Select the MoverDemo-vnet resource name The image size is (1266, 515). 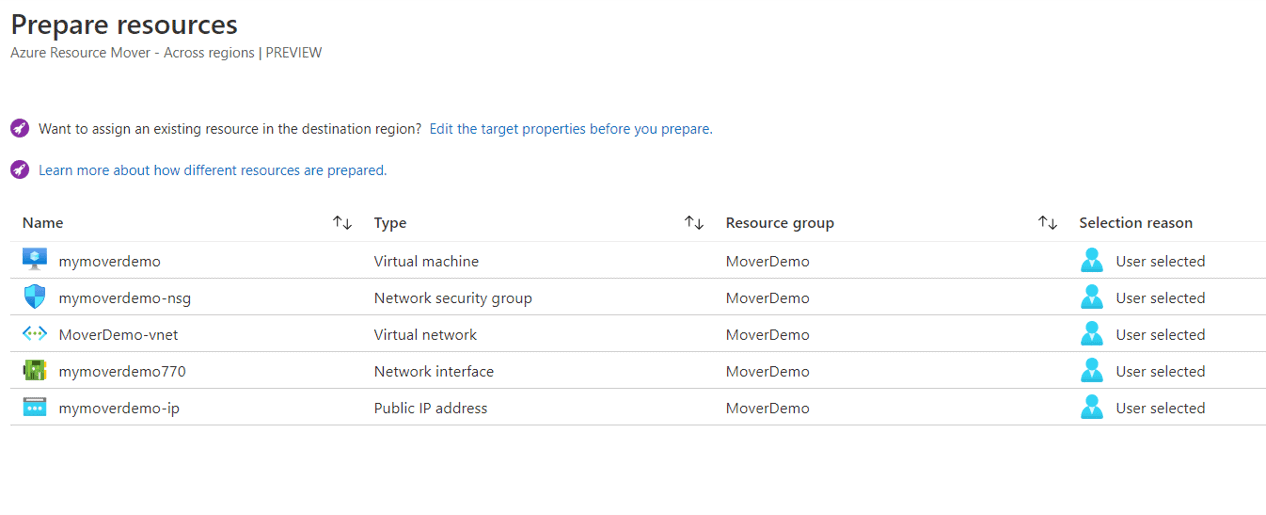(x=118, y=335)
